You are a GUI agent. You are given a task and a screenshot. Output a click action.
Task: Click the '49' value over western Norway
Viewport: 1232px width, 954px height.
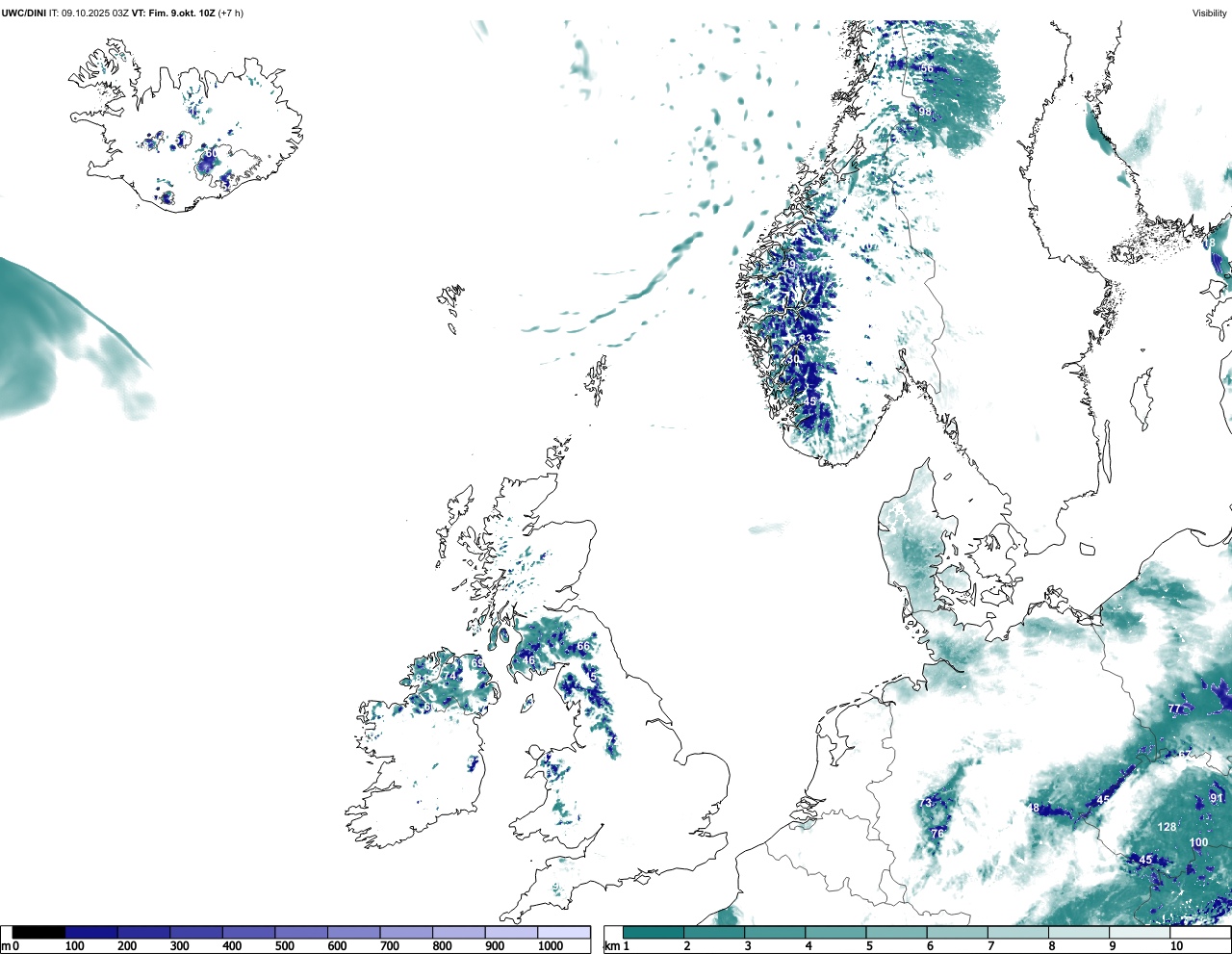(790, 265)
